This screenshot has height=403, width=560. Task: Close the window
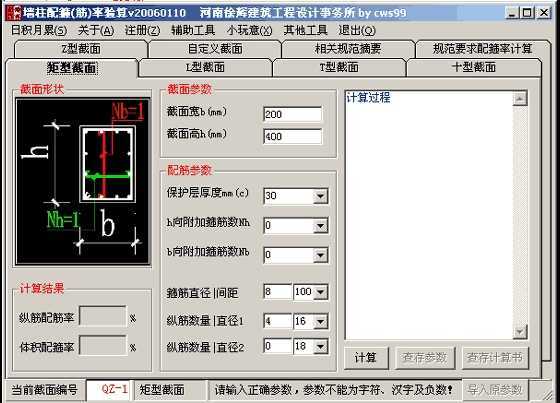[x=544, y=13]
